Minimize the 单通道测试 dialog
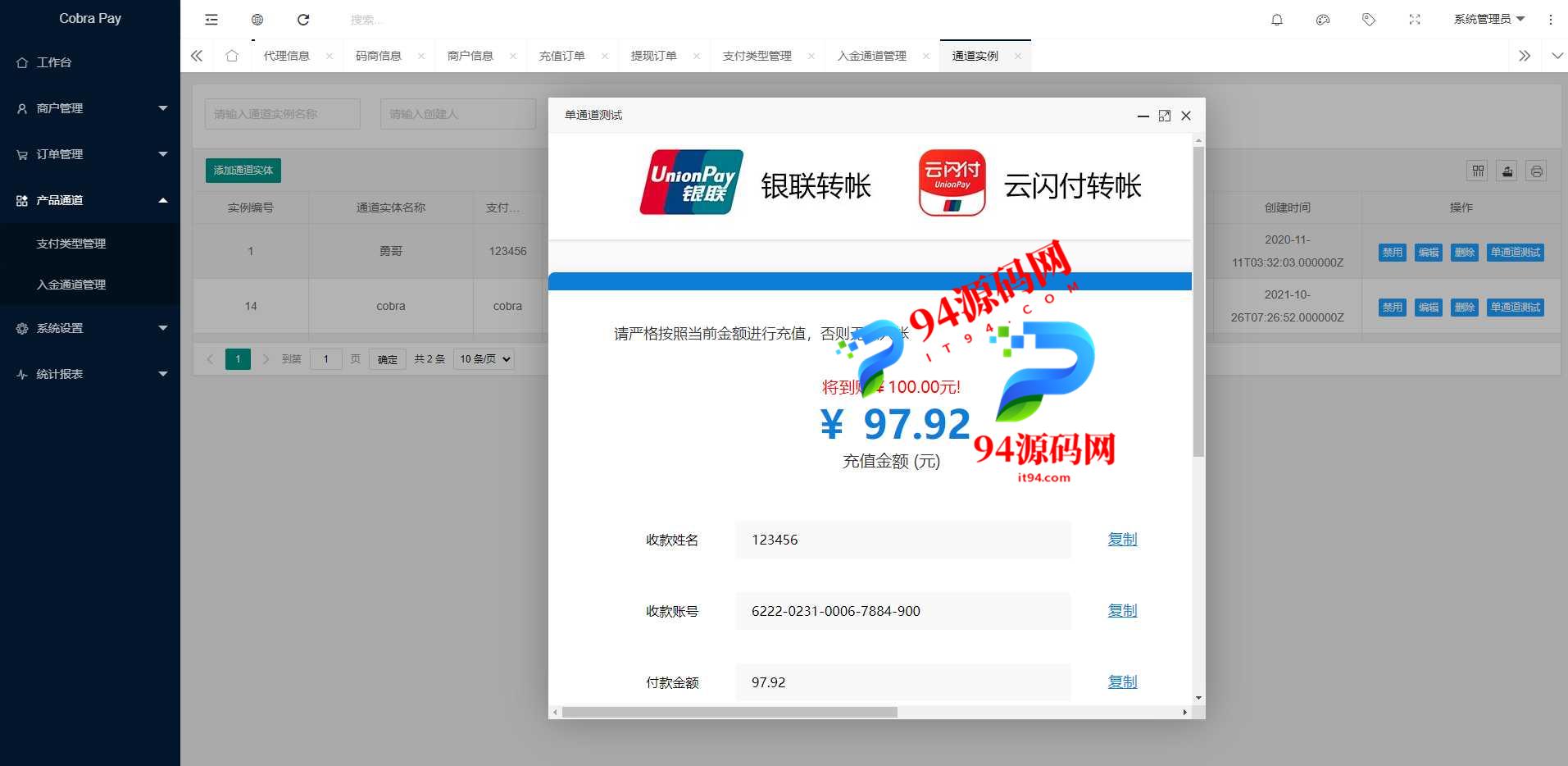The image size is (1568, 766). coord(1143,116)
